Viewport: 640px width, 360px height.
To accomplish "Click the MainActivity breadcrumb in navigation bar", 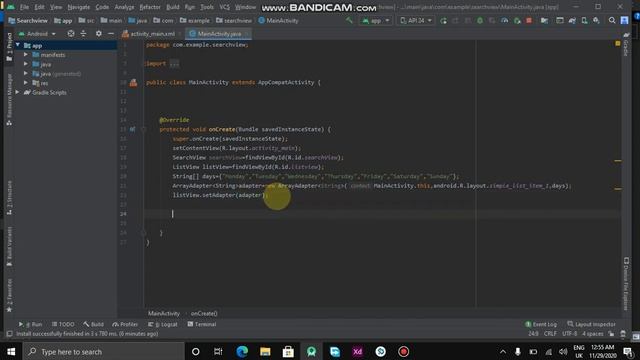I will point(278,20).
